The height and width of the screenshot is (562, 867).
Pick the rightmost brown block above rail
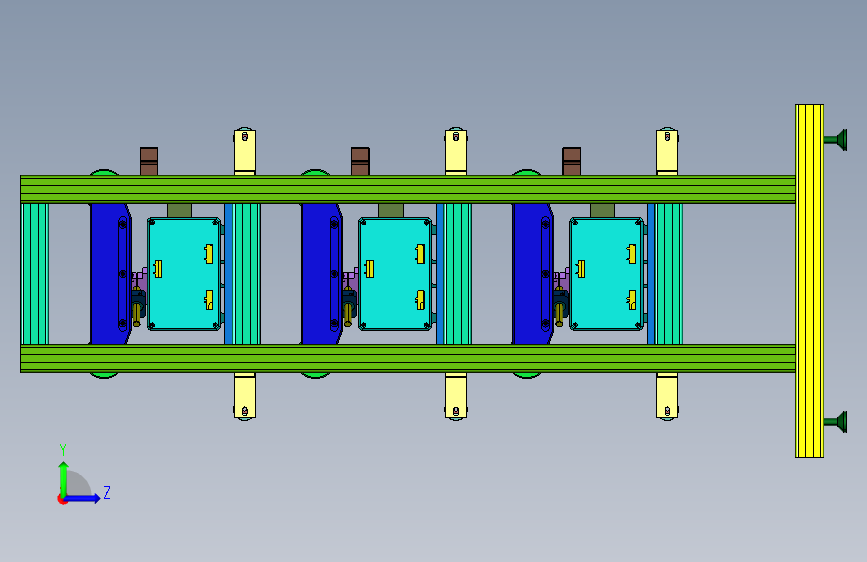(571, 162)
